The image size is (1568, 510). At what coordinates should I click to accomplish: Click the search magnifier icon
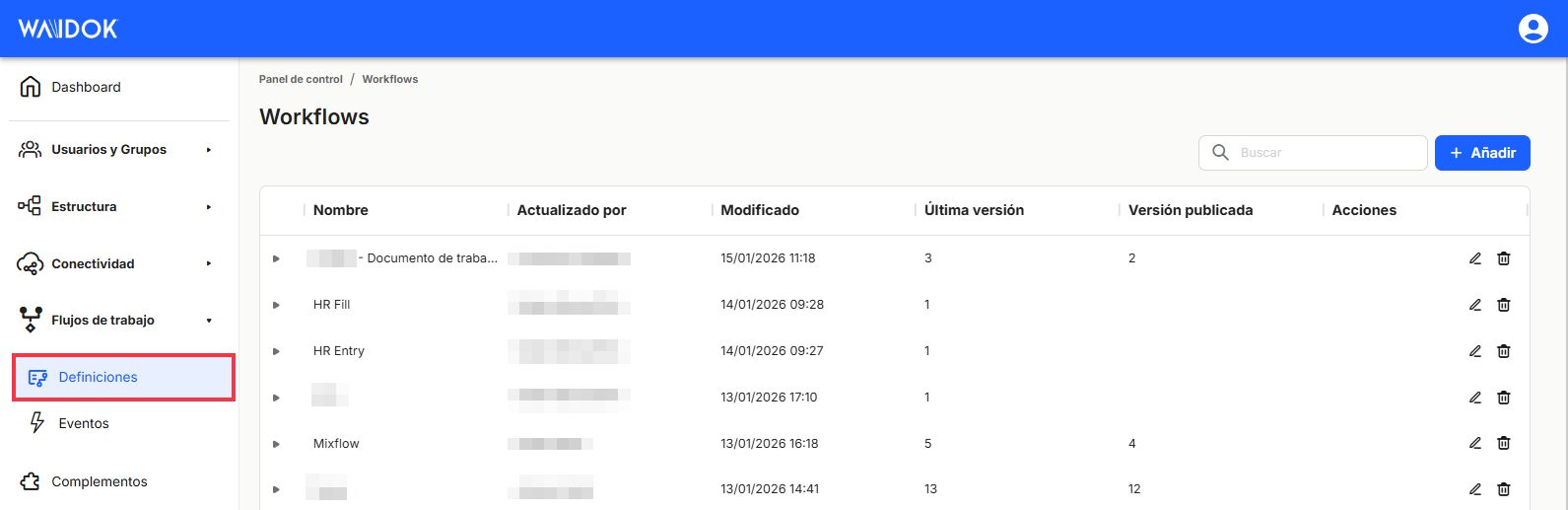pyautogui.click(x=1220, y=153)
